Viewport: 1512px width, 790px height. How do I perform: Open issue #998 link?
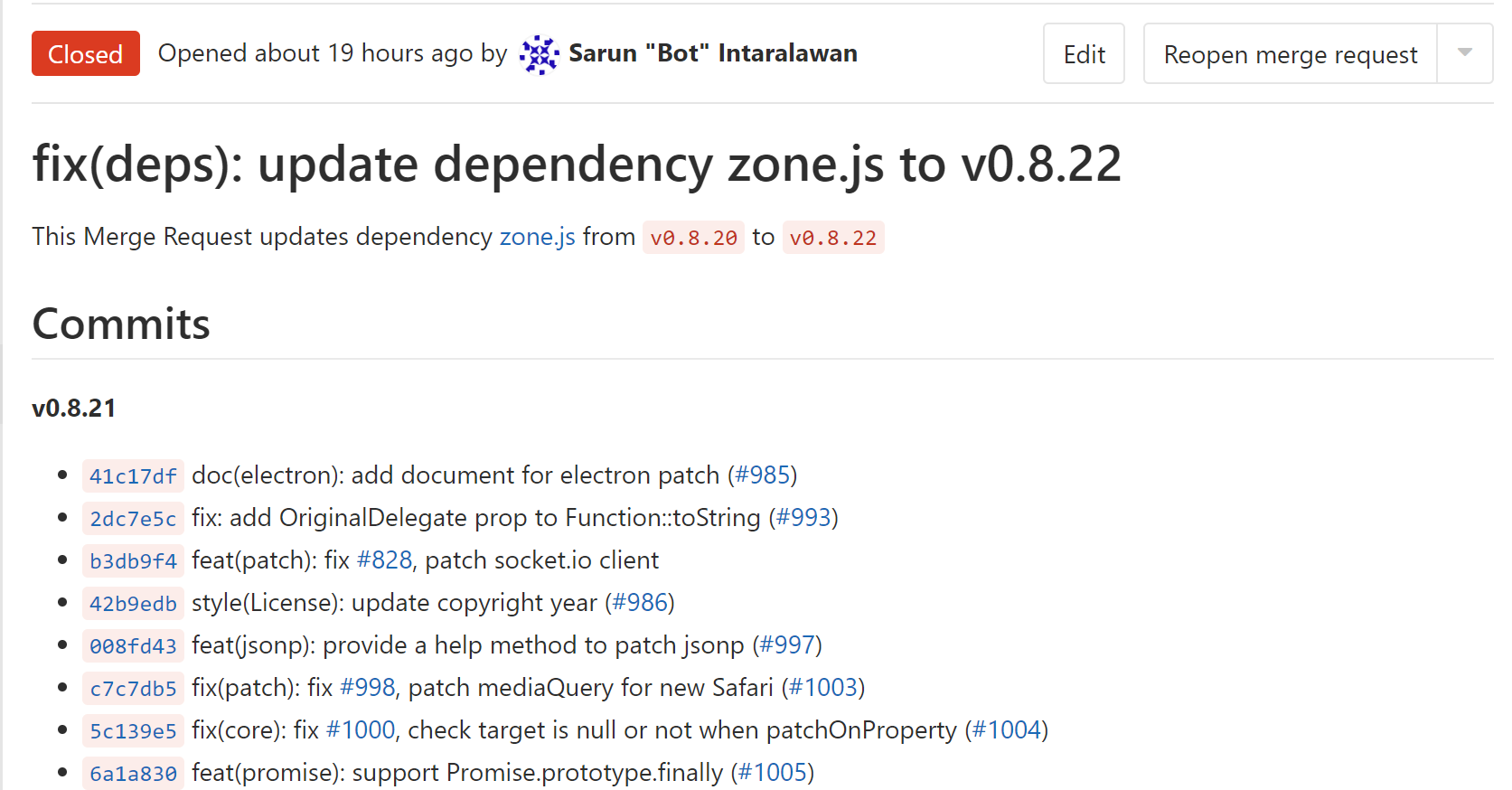tap(368, 688)
